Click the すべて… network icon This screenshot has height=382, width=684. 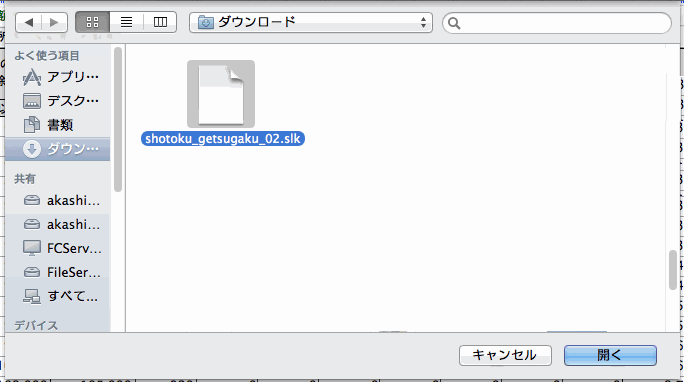tap(31, 297)
